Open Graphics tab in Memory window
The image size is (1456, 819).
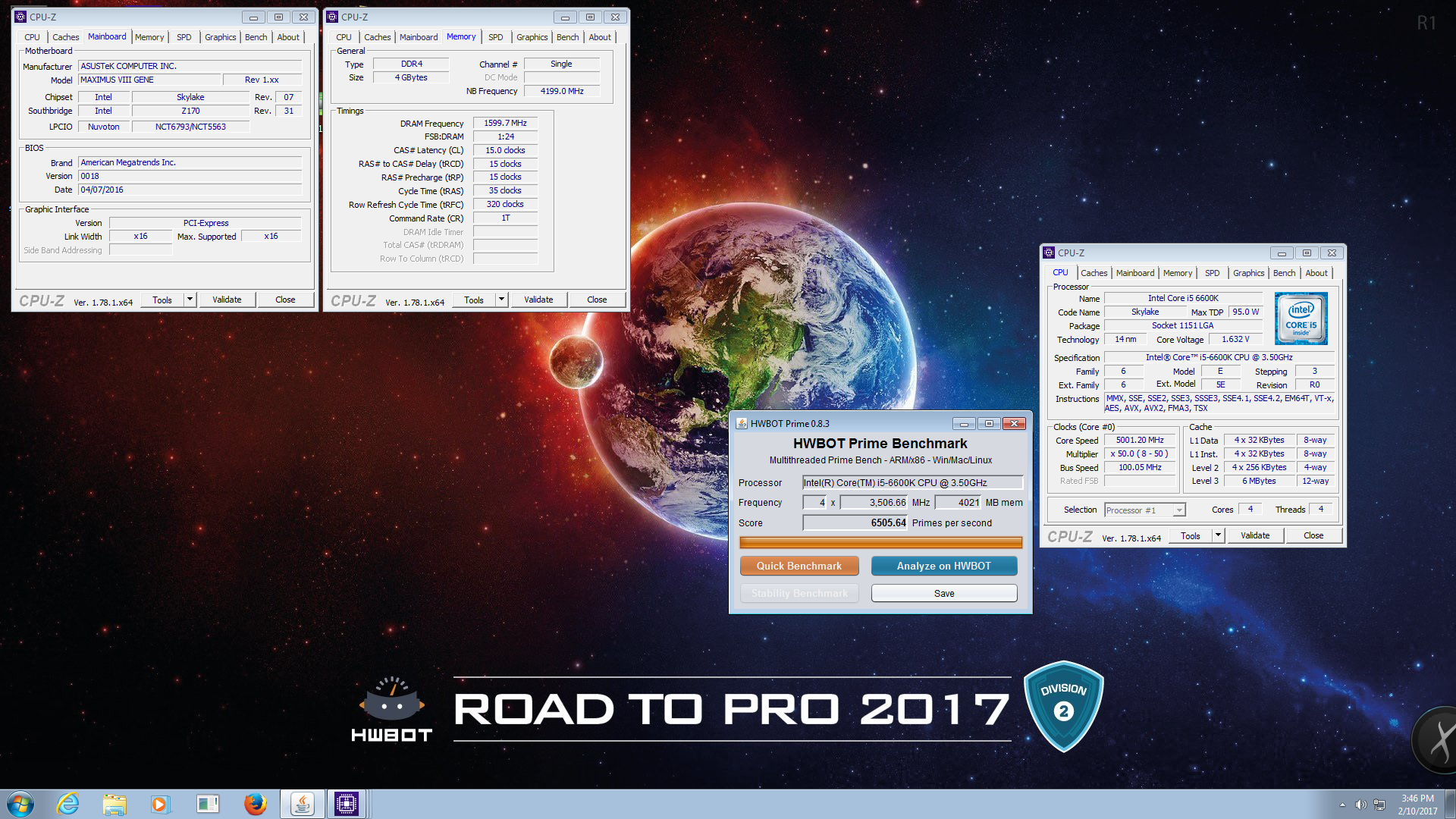tap(532, 37)
